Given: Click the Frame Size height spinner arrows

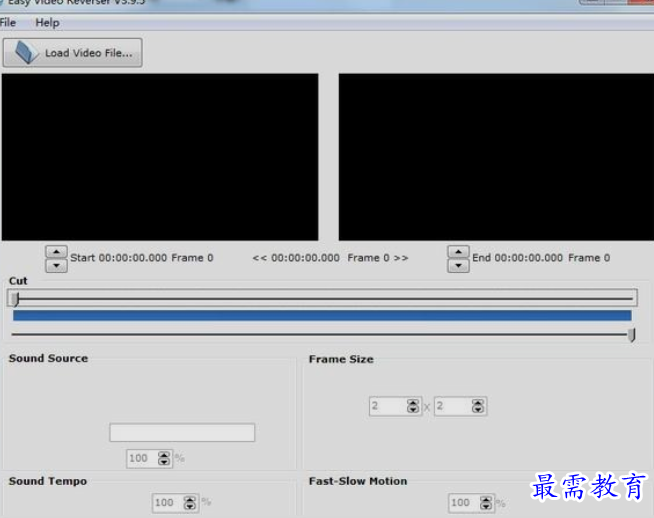Looking at the screenshot, I should (478, 406).
